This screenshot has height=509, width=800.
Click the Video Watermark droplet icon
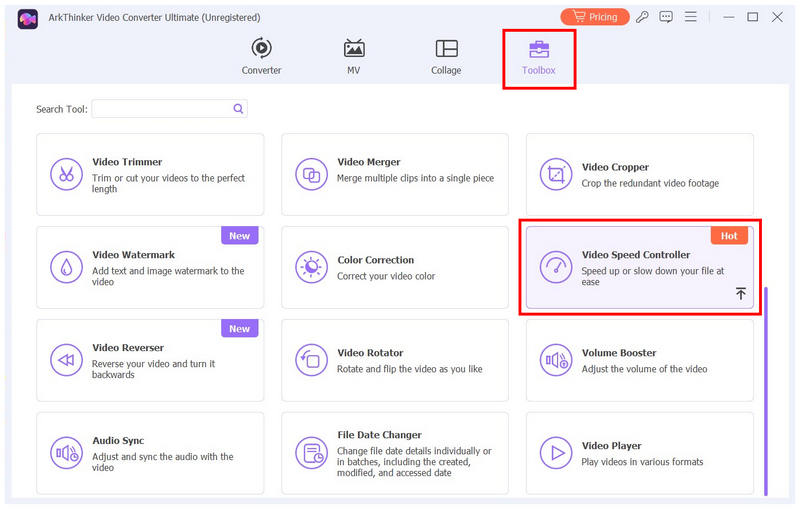click(x=66, y=267)
